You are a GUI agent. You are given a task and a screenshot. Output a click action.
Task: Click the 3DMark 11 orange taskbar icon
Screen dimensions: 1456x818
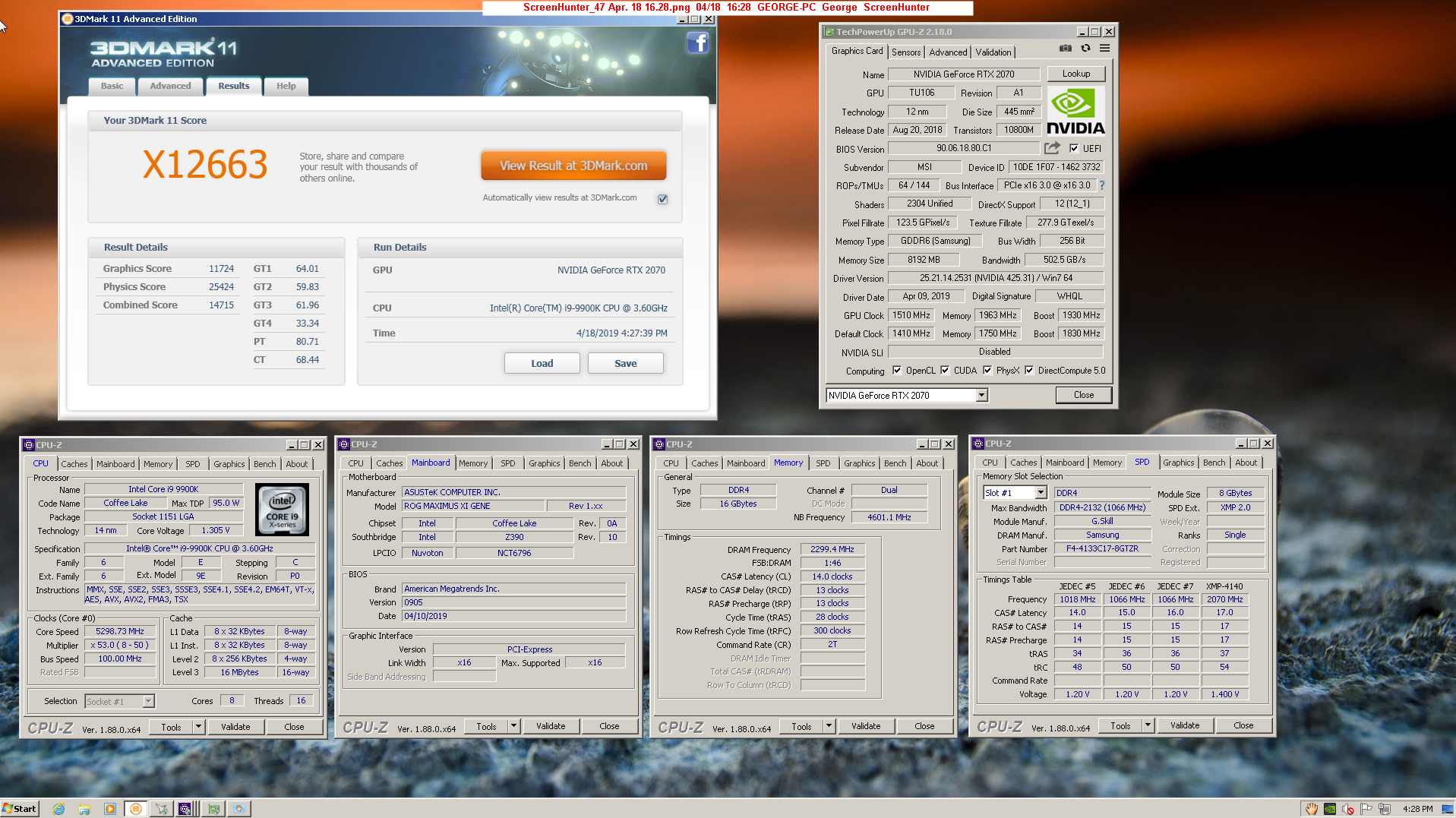pos(136,809)
